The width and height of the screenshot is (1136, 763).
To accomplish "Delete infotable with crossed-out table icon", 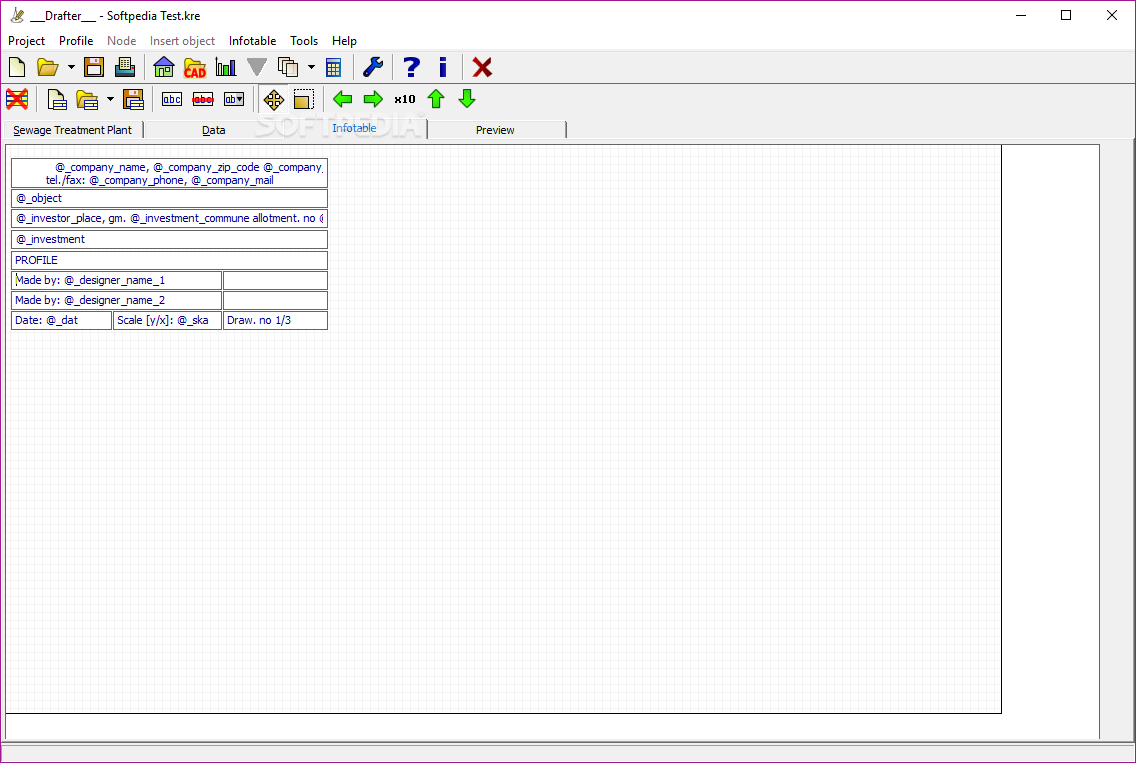I will [17, 99].
